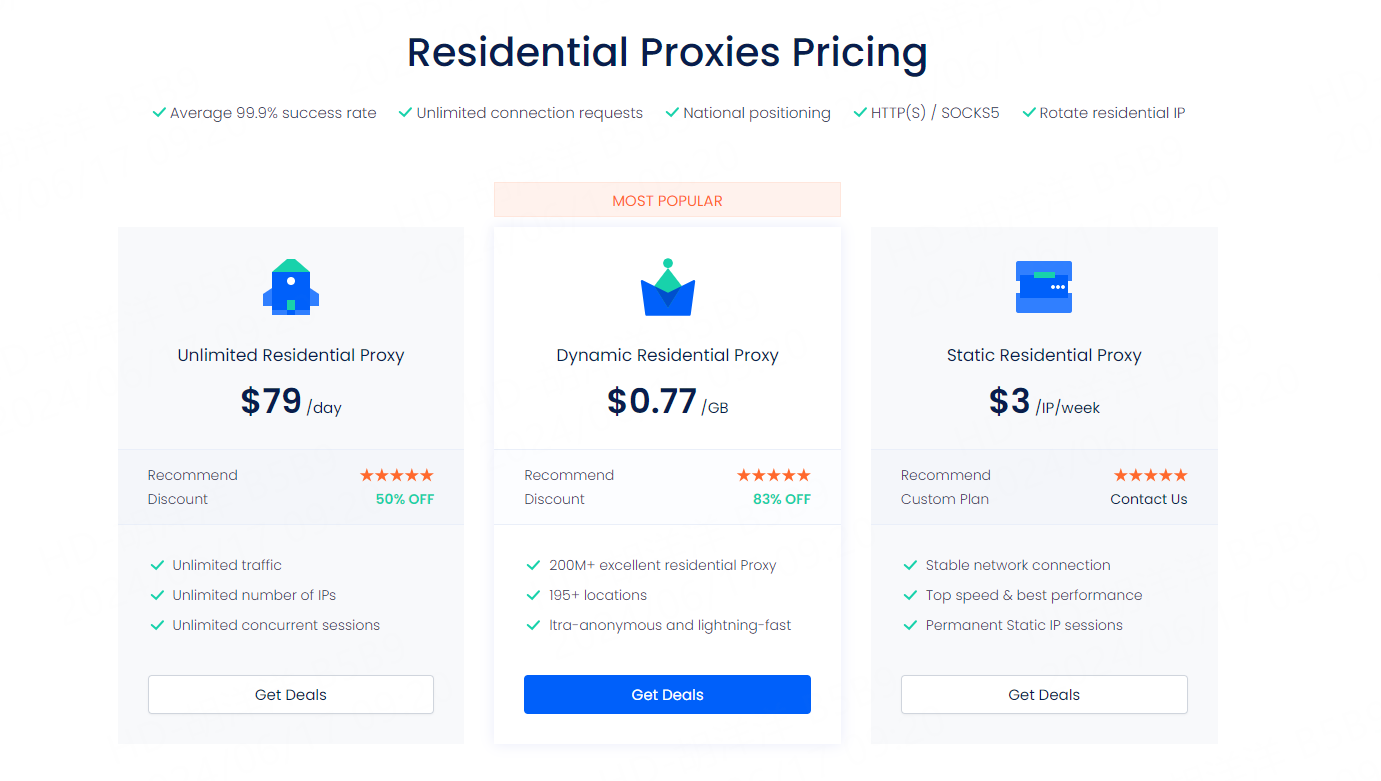The width and height of the screenshot is (1381, 781).
Task: Click the $79 /day price
Action: point(291,401)
